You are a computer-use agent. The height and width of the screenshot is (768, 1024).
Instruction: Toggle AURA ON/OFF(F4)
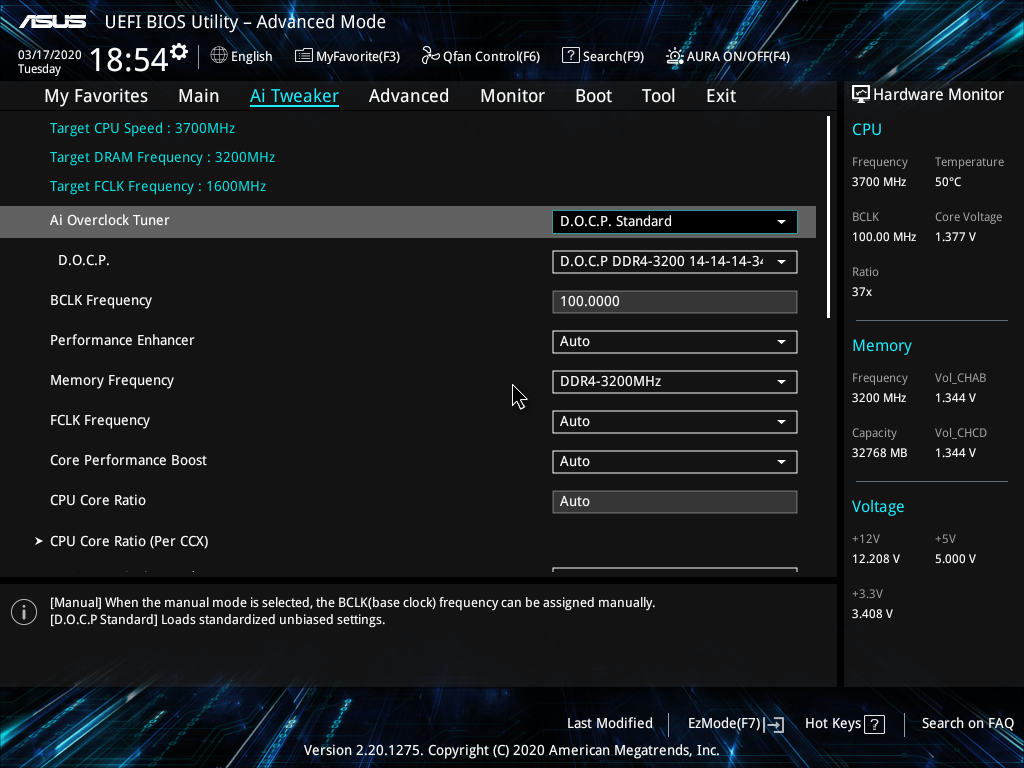pyautogui.click(x=728, y=56)
